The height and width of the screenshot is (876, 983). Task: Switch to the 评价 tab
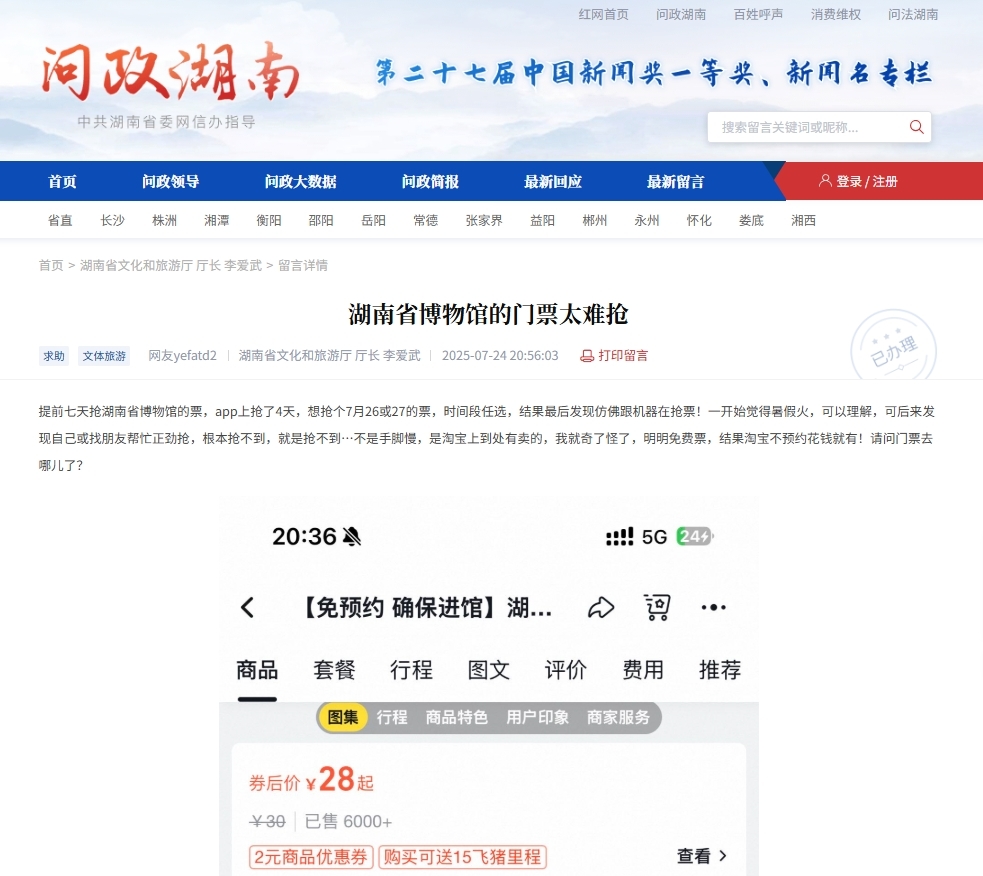point(565,670)
